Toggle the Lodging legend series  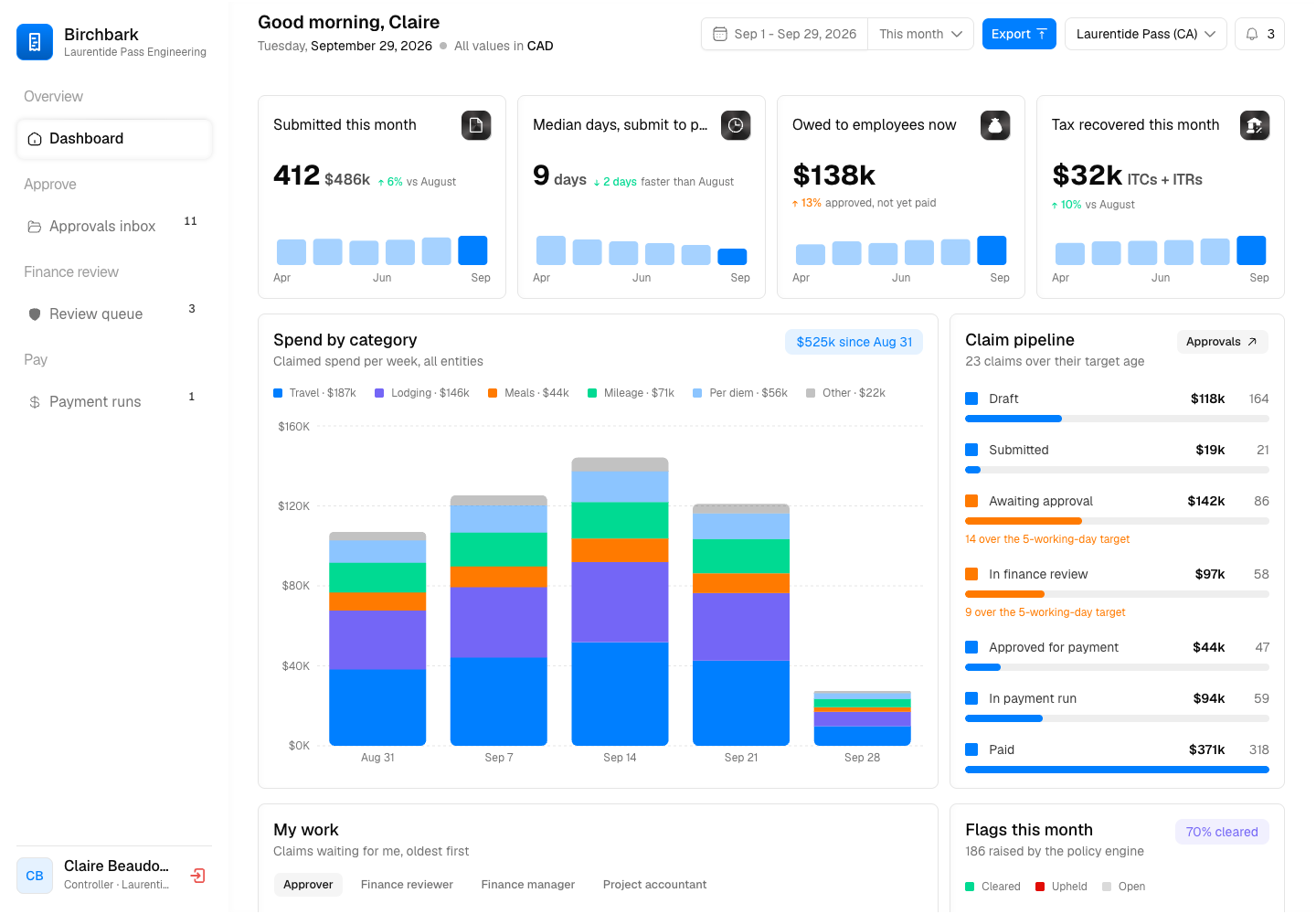[x=421, y=393]
